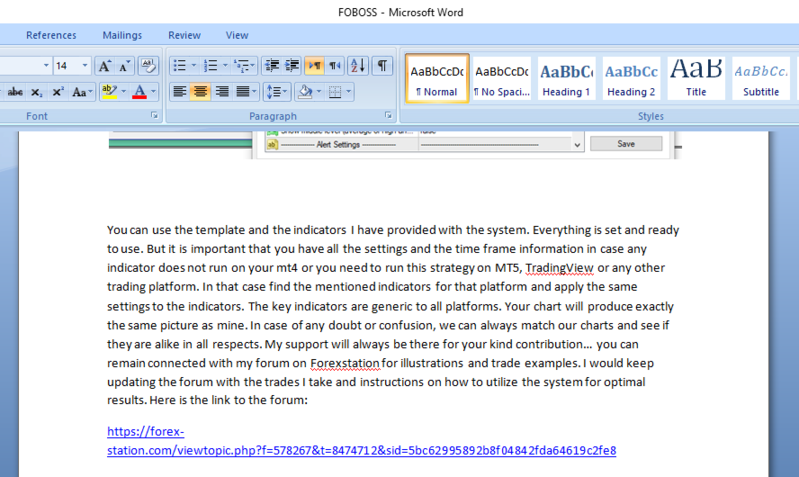Click the Save button in embedded image

pyautogui.click(x=626, y=144)
